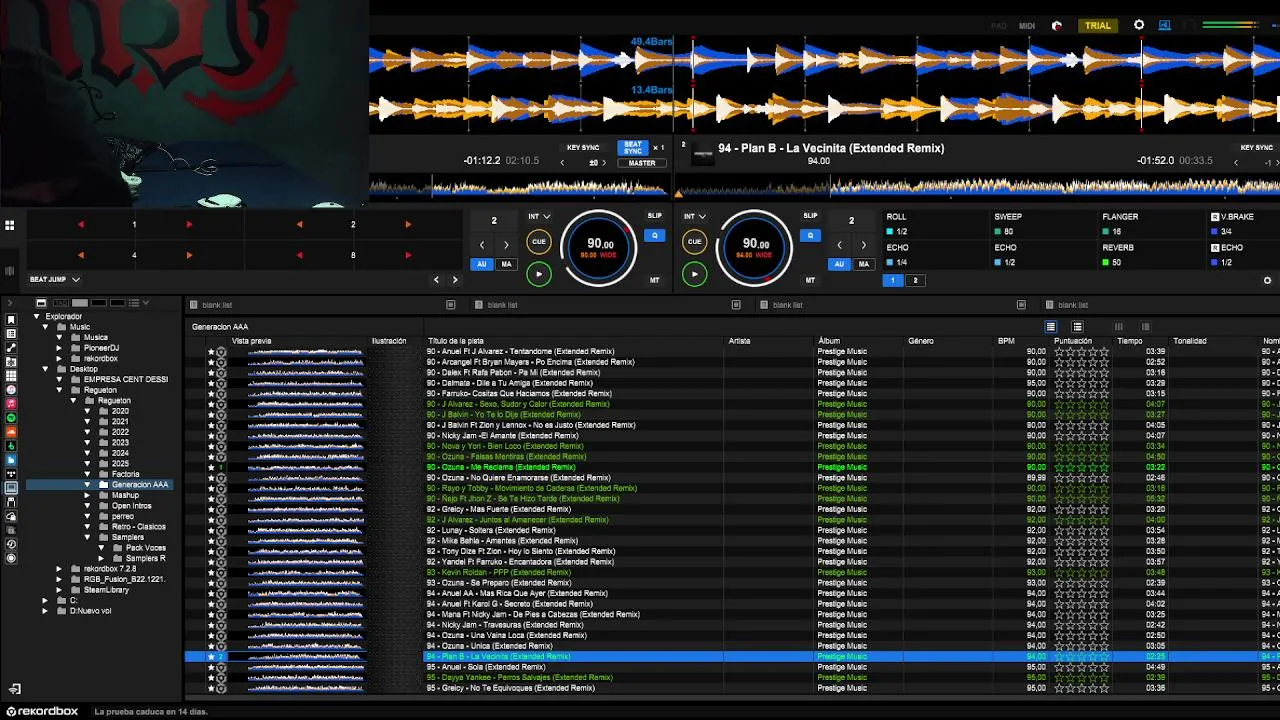
Task: Open INT dropdown on deck 2
Action: pos(695,216)
